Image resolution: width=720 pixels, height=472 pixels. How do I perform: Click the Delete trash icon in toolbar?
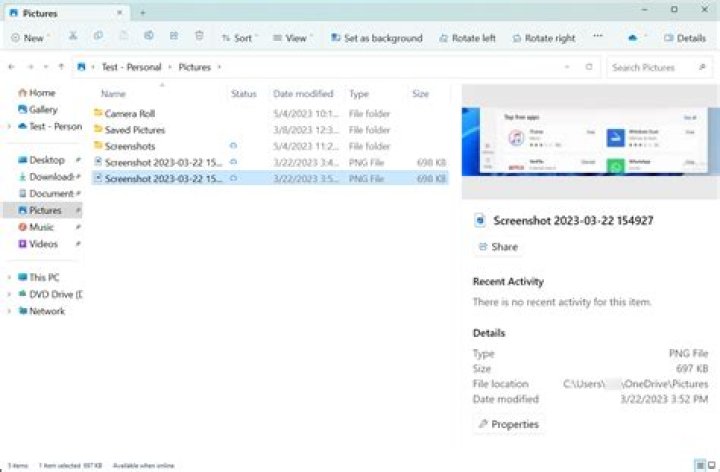[x=199, y=36]
